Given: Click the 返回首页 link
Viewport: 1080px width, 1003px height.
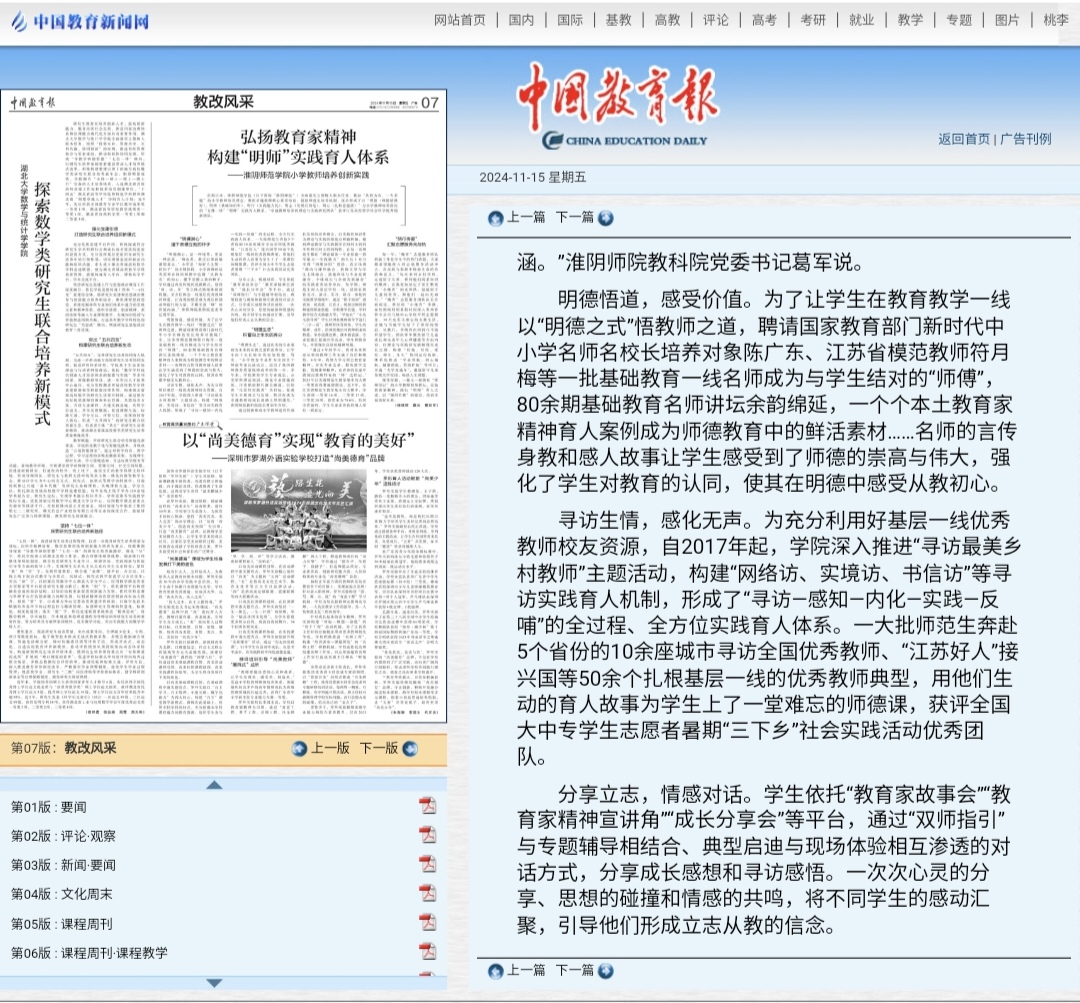Looking at the screenshot, I should [x=964, y=139].
